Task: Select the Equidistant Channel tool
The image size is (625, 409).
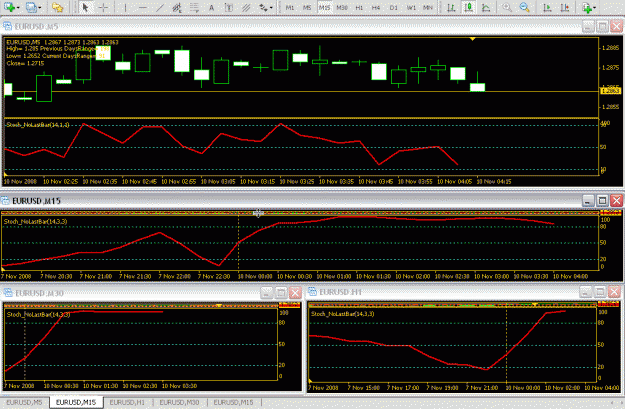Action: click(177, 7)
